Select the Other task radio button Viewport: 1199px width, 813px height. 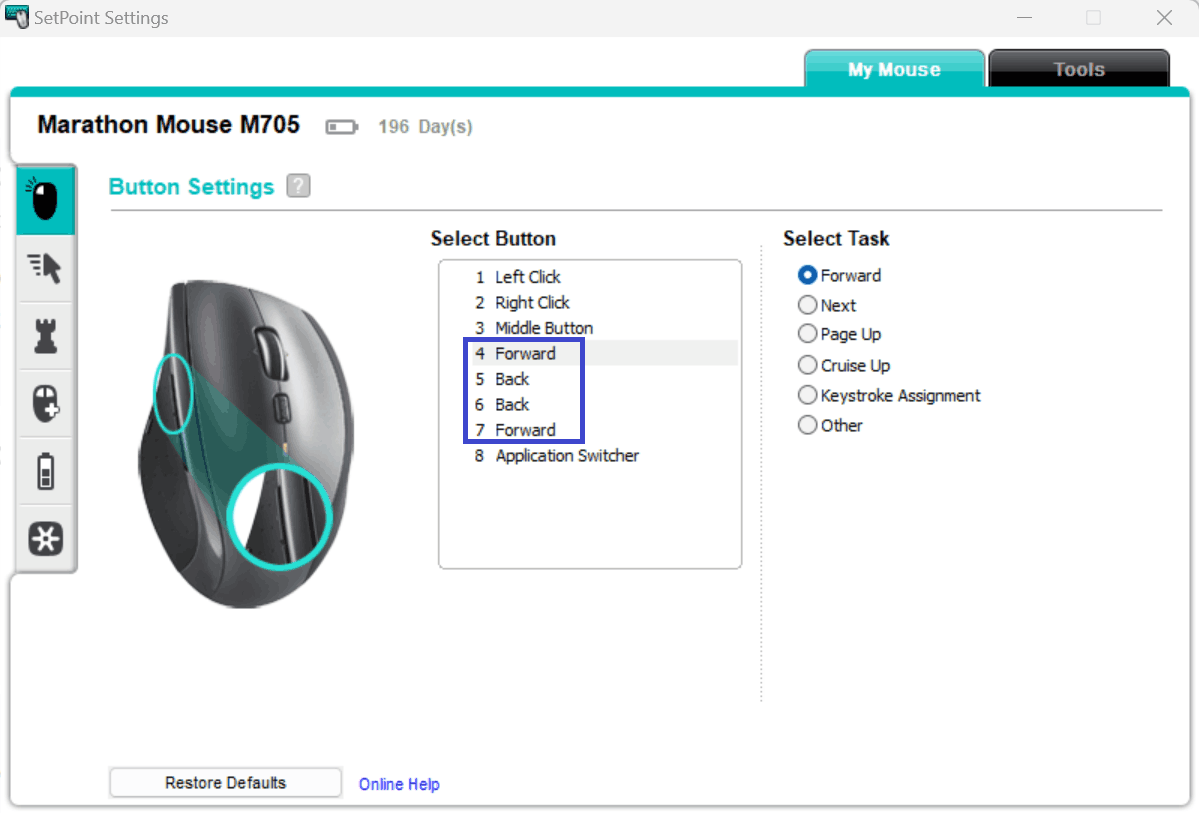[807, 425]
